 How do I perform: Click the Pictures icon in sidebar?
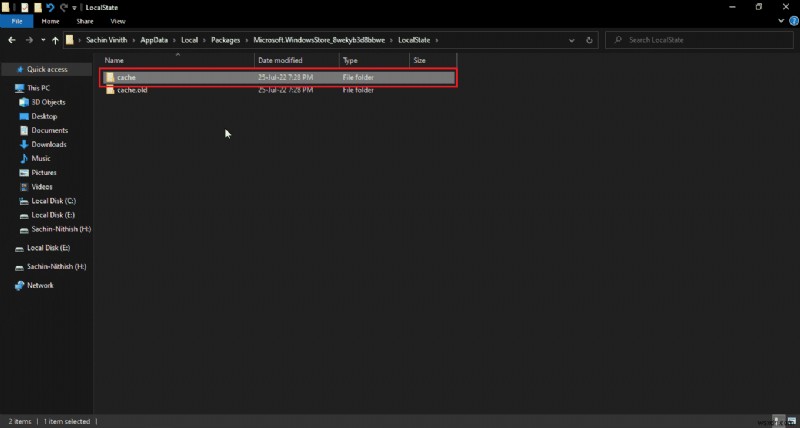23,172
